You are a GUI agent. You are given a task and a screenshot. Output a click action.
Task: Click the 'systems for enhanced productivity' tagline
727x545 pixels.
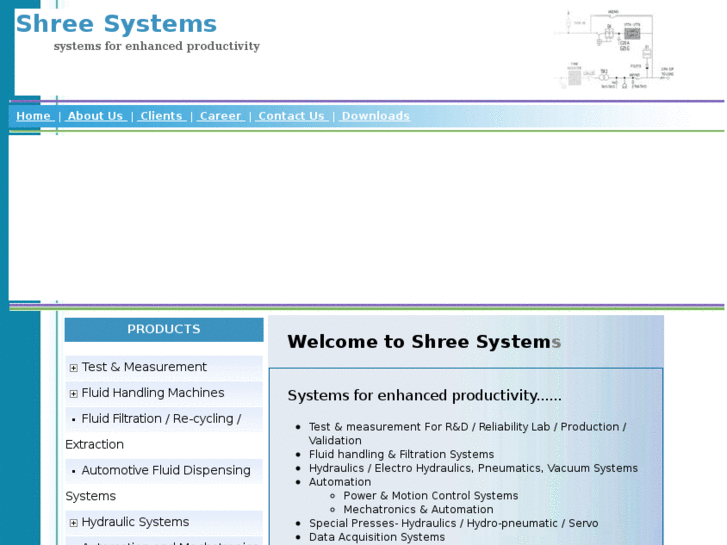157,46
